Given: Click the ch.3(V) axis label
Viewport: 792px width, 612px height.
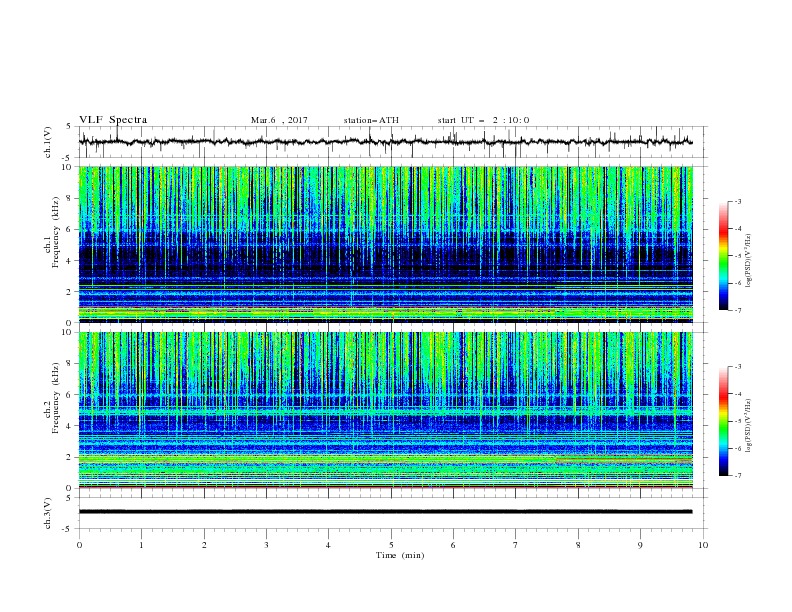Looking at the screenshot, I should click(x=48, y=513).
